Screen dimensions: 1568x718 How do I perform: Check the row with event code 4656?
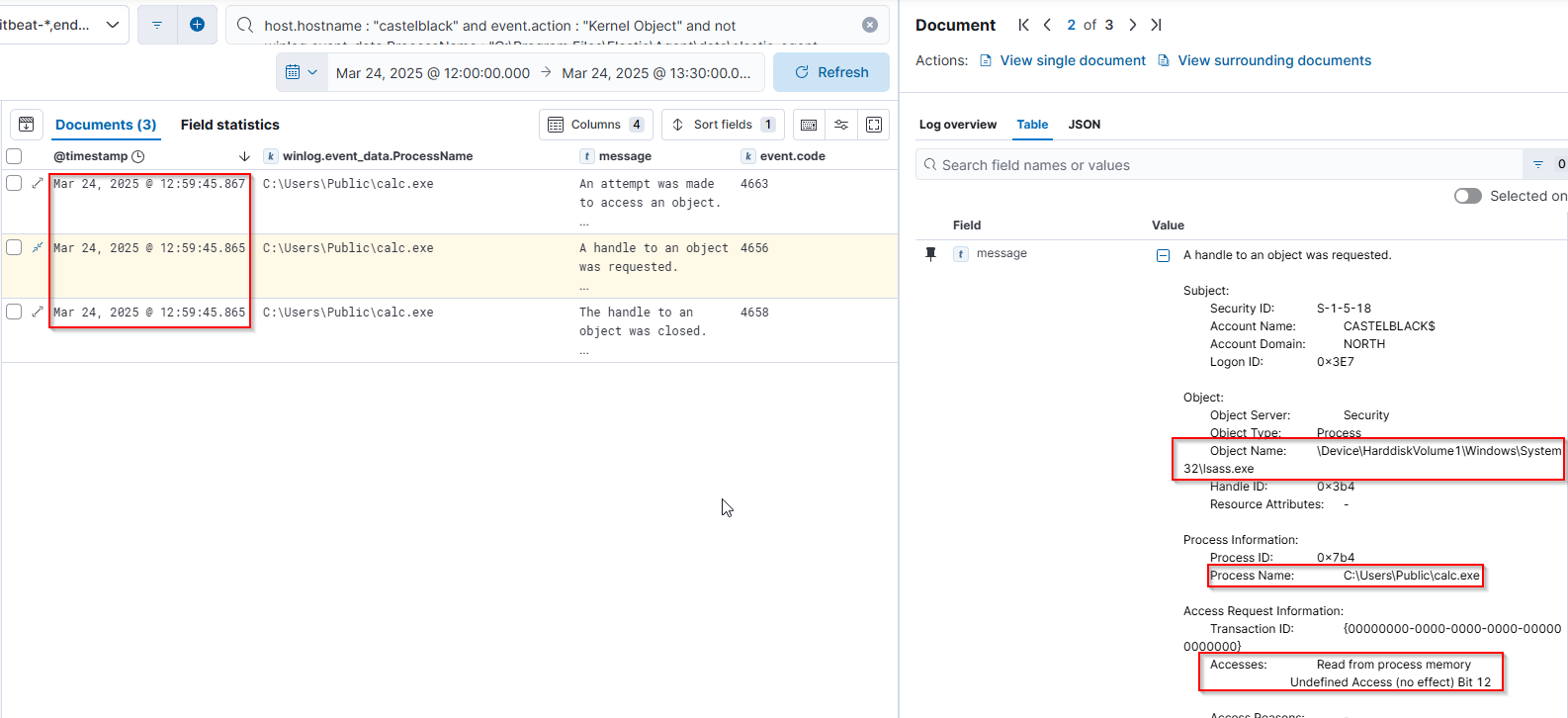[14, 247]
